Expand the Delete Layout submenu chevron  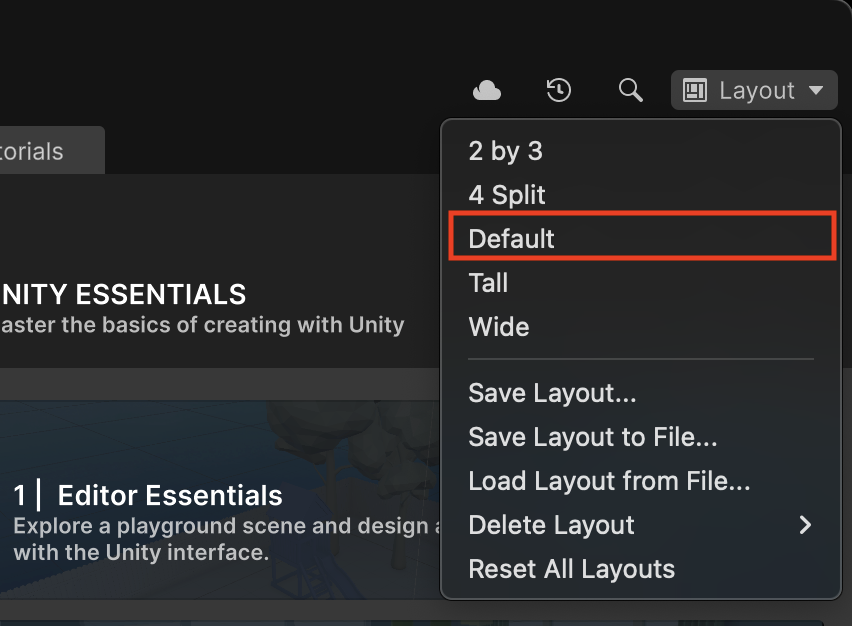coord(806,525)
